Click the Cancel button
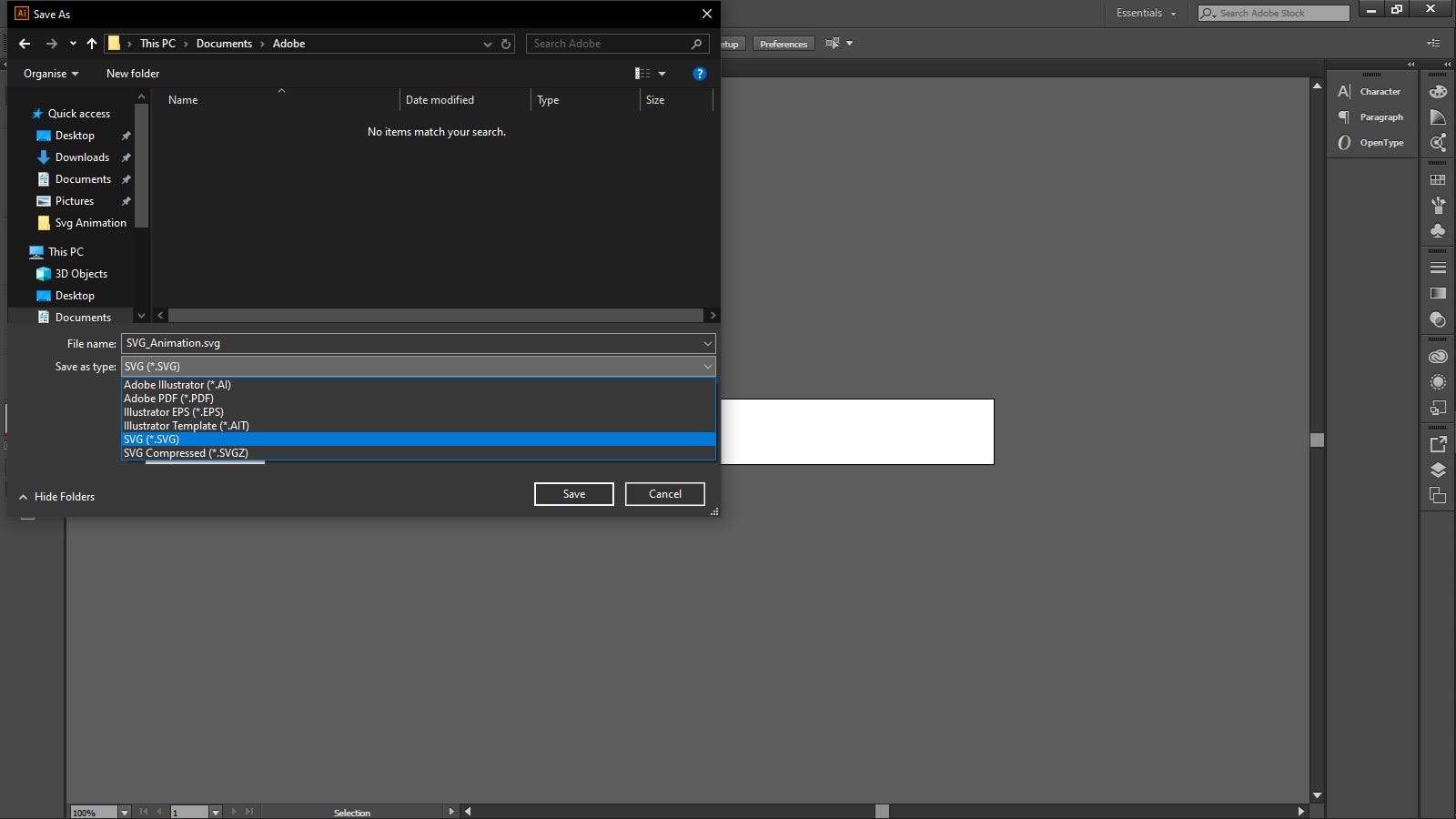1456x819 pixels. point(665,494)
